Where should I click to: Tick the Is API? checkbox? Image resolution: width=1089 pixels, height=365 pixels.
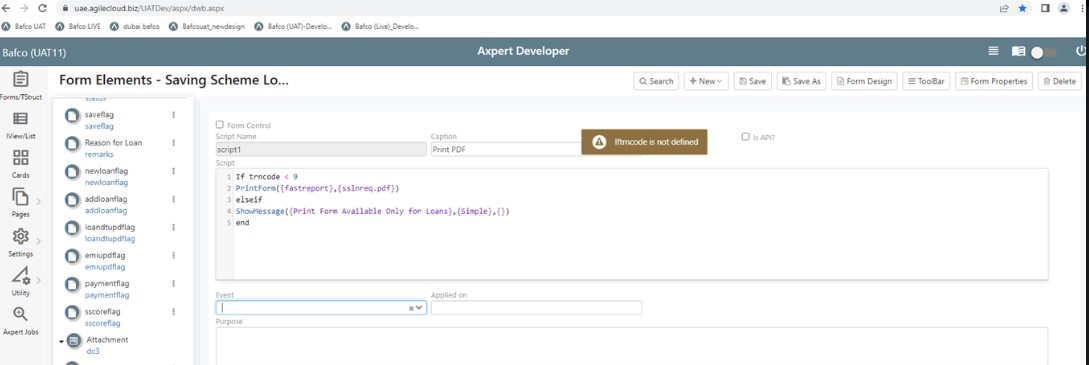(x=746, y=137)
